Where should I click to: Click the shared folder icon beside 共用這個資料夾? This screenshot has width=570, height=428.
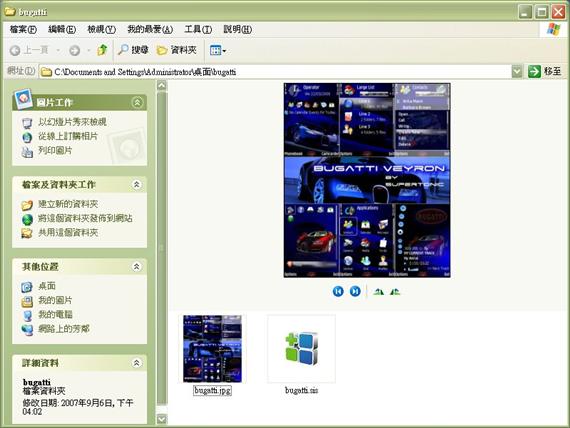27,233
